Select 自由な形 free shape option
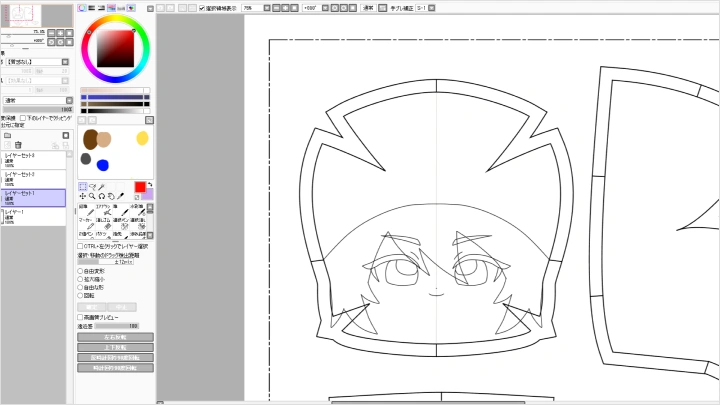 coord(80,287)
